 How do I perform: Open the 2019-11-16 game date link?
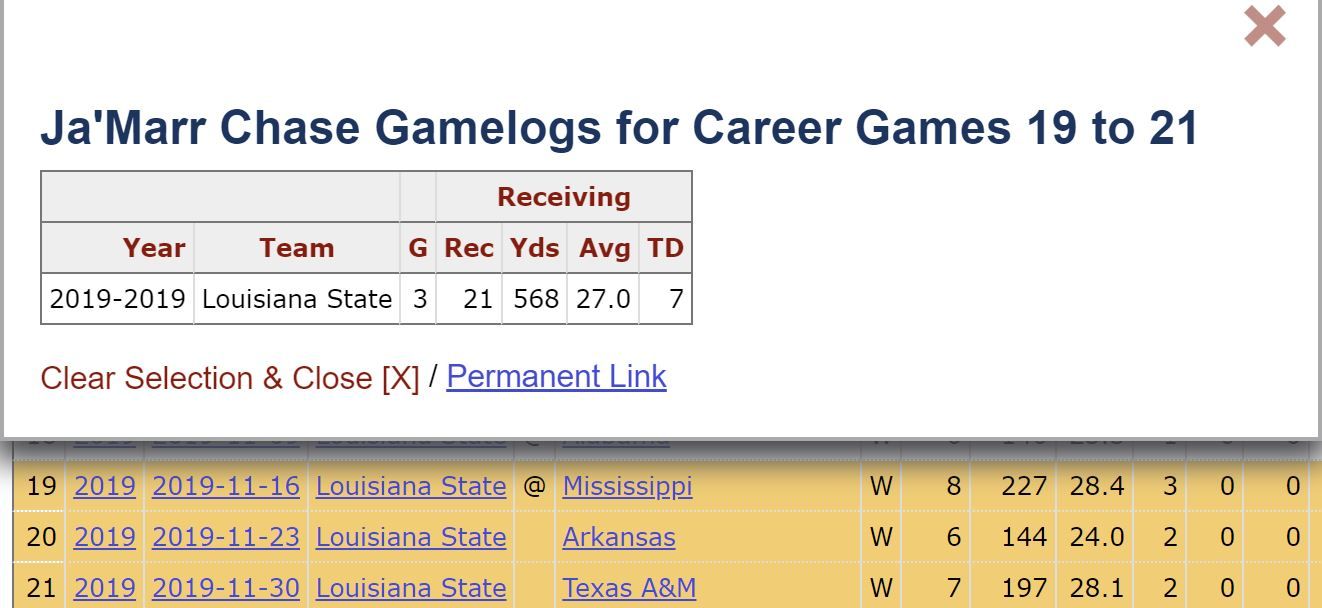point(226,487)
